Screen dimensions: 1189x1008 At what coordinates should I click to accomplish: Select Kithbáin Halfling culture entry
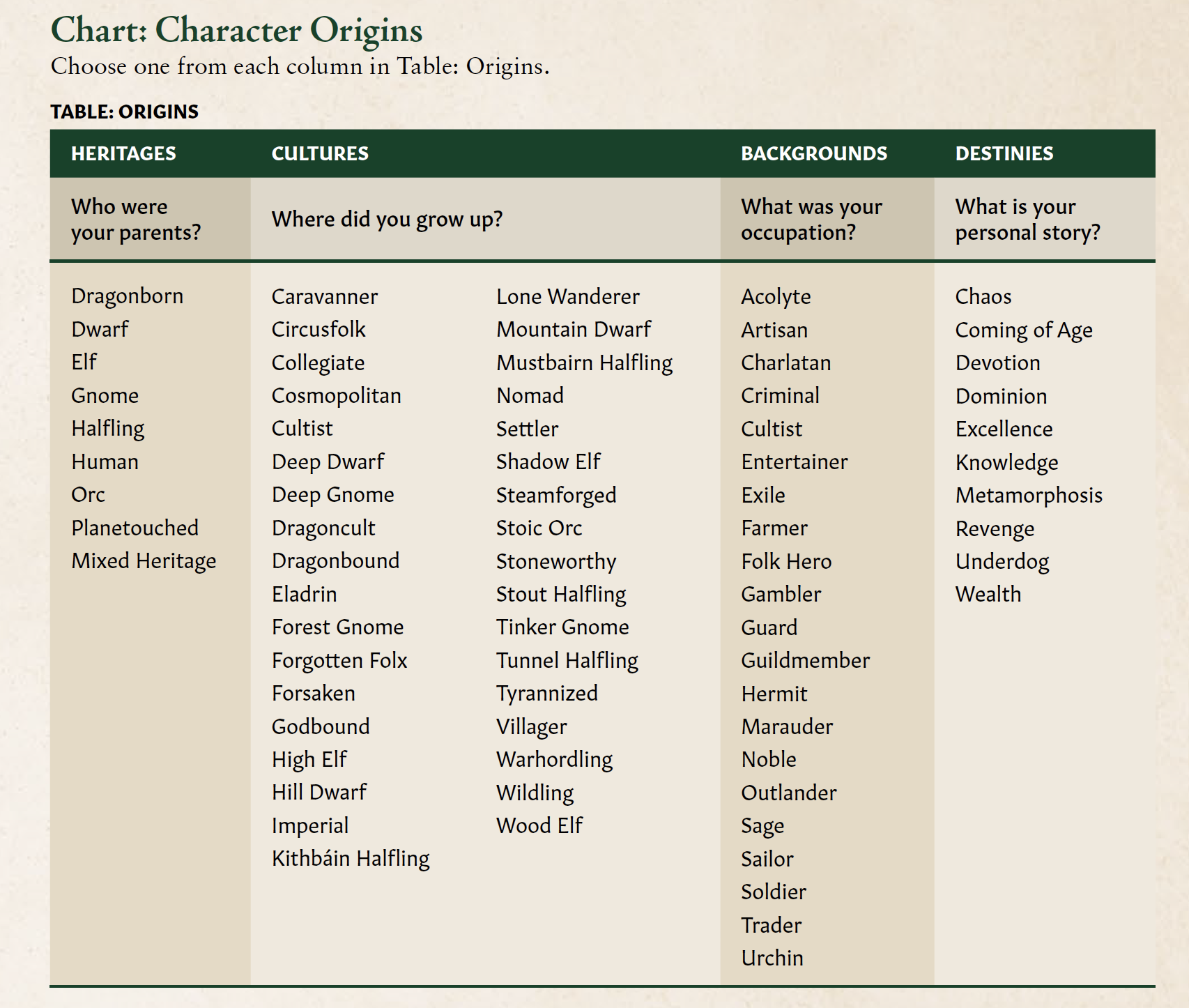point(351,858)
